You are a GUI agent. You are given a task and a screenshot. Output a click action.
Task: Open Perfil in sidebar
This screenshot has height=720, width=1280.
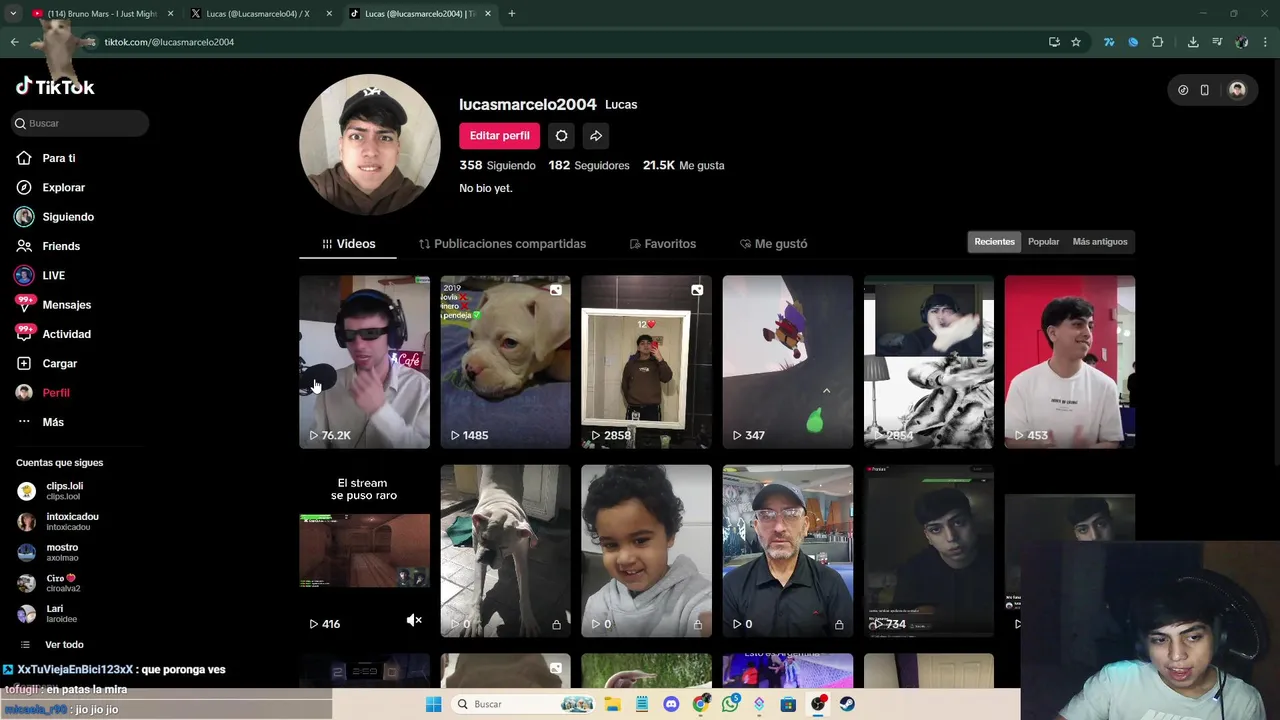(55, 393)
